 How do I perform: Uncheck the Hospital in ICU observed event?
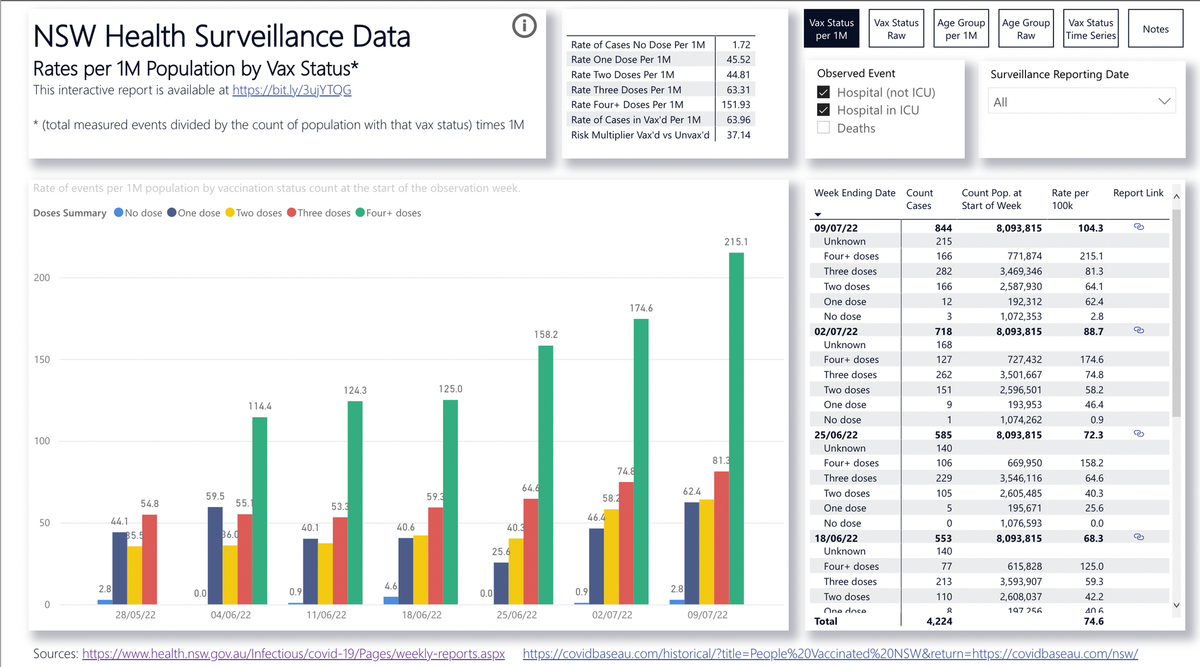pyautogui.click(x=824, y=110)
